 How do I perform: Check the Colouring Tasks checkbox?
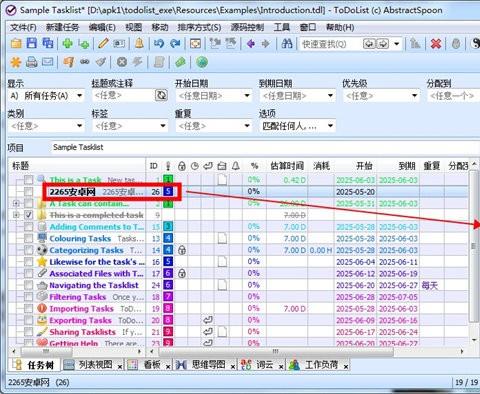[29, 238]
